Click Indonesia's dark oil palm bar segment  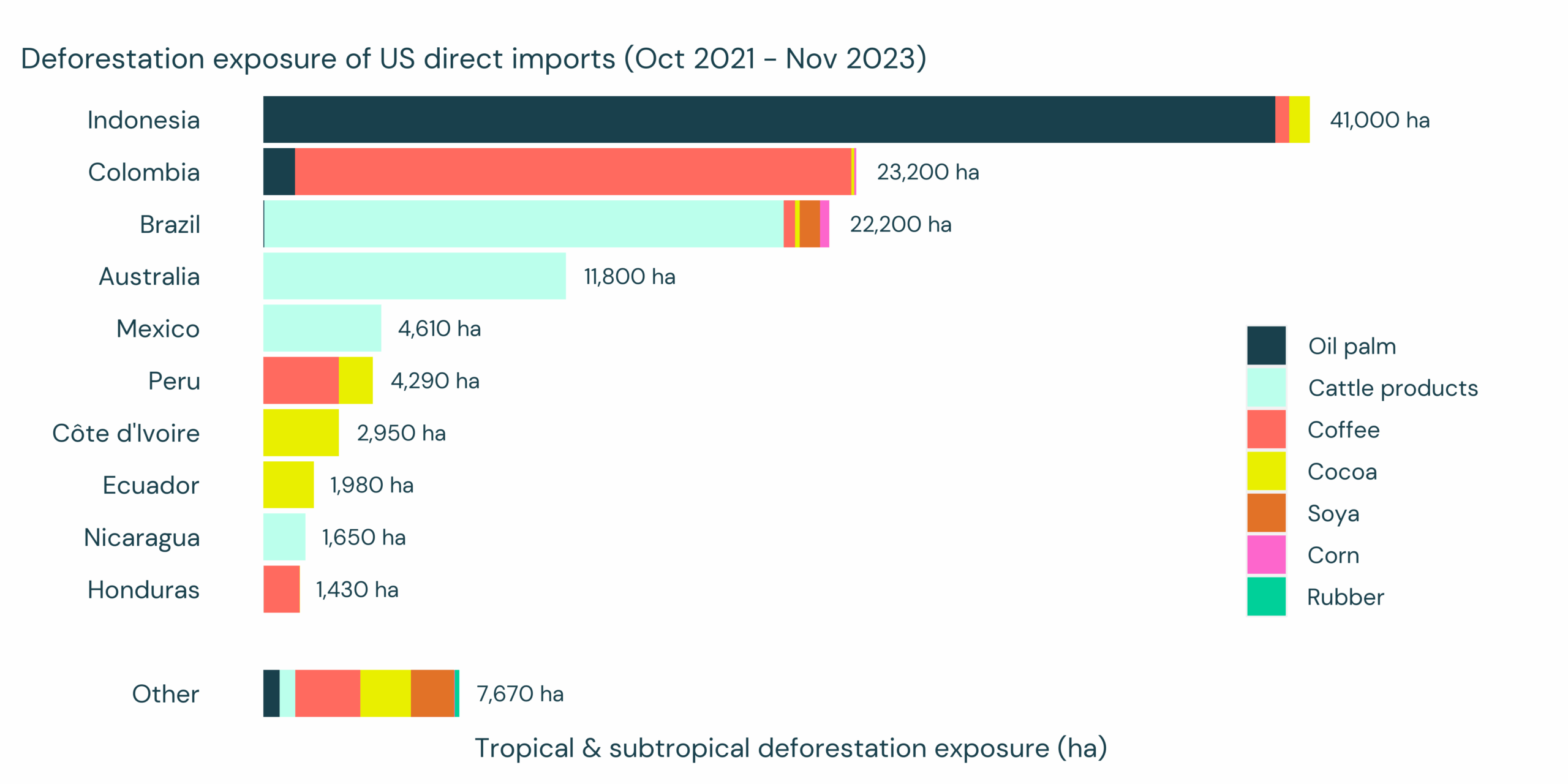tap(769, 119)
